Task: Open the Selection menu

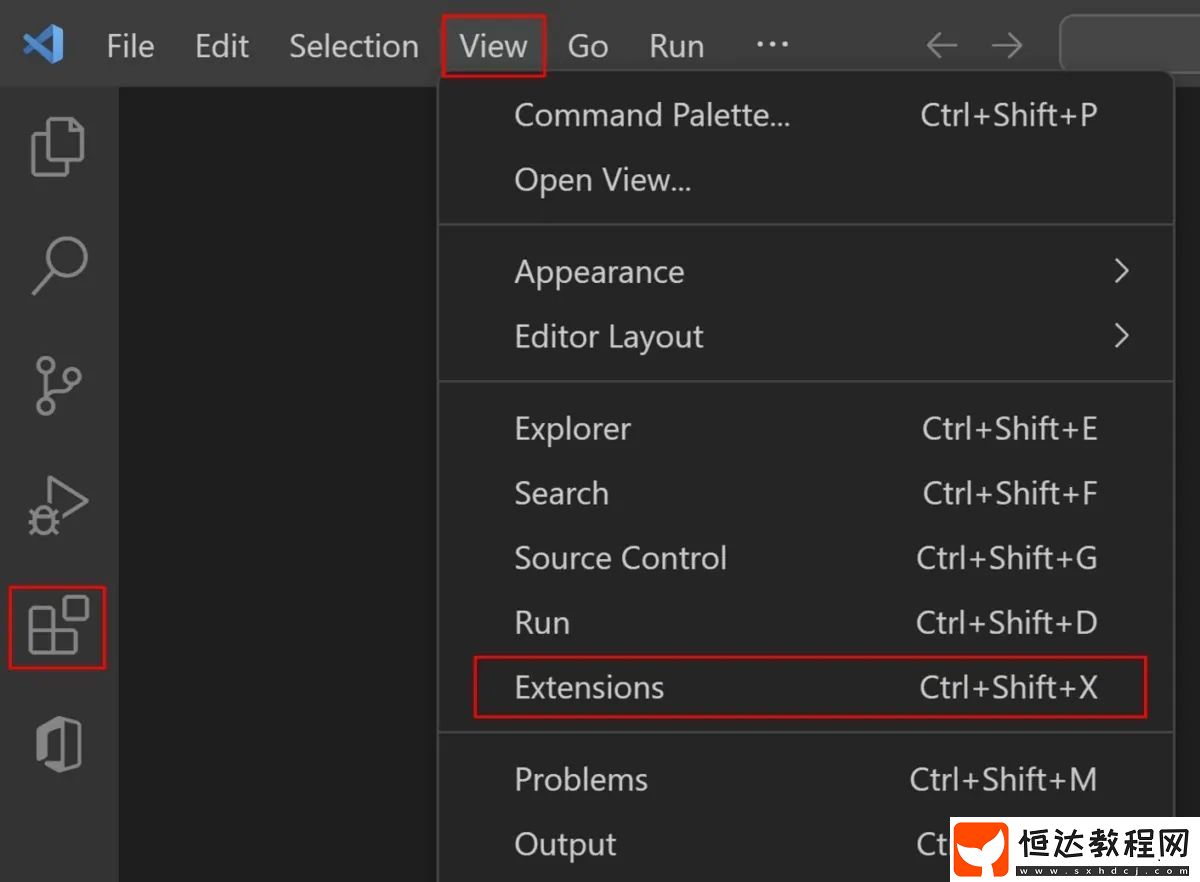Action: pos(354,46)
